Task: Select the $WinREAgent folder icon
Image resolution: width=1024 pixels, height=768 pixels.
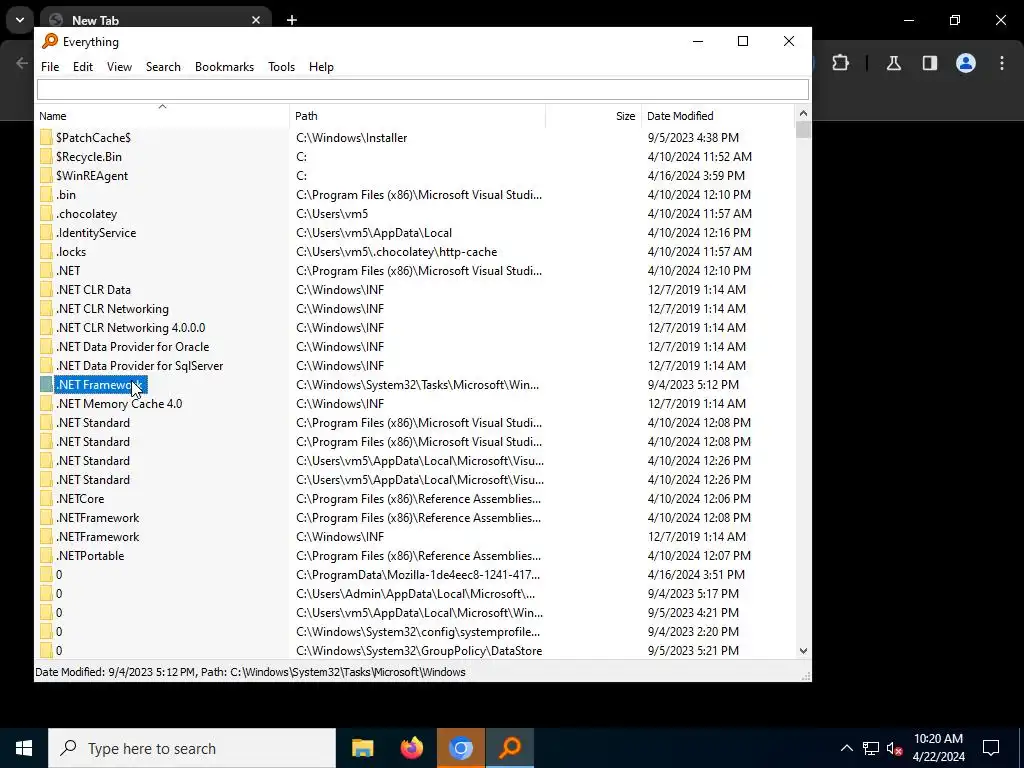Action: click(46, 176)
